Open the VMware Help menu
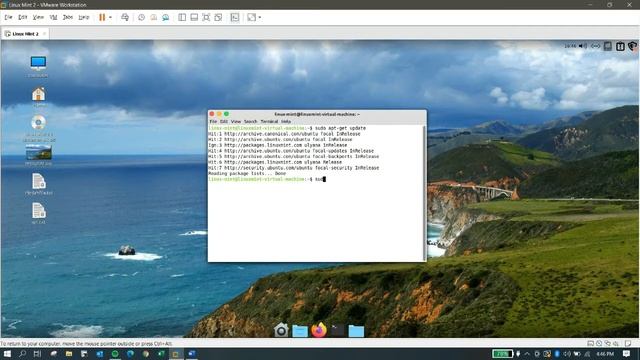 coord(84,17)
